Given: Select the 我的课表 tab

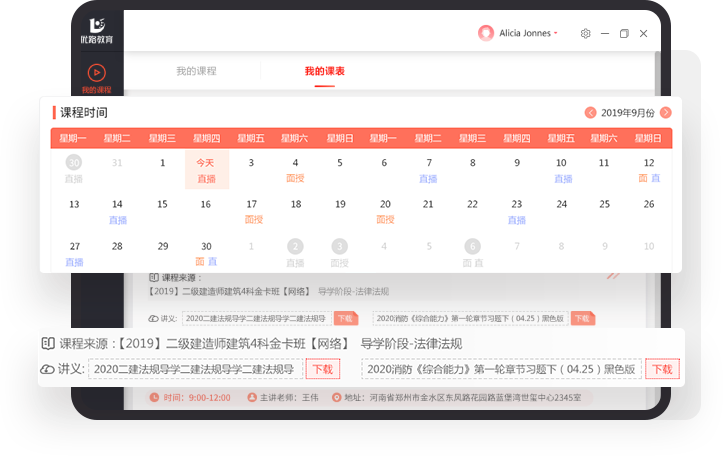Looking at the screenshot, I should click(325, 71).
